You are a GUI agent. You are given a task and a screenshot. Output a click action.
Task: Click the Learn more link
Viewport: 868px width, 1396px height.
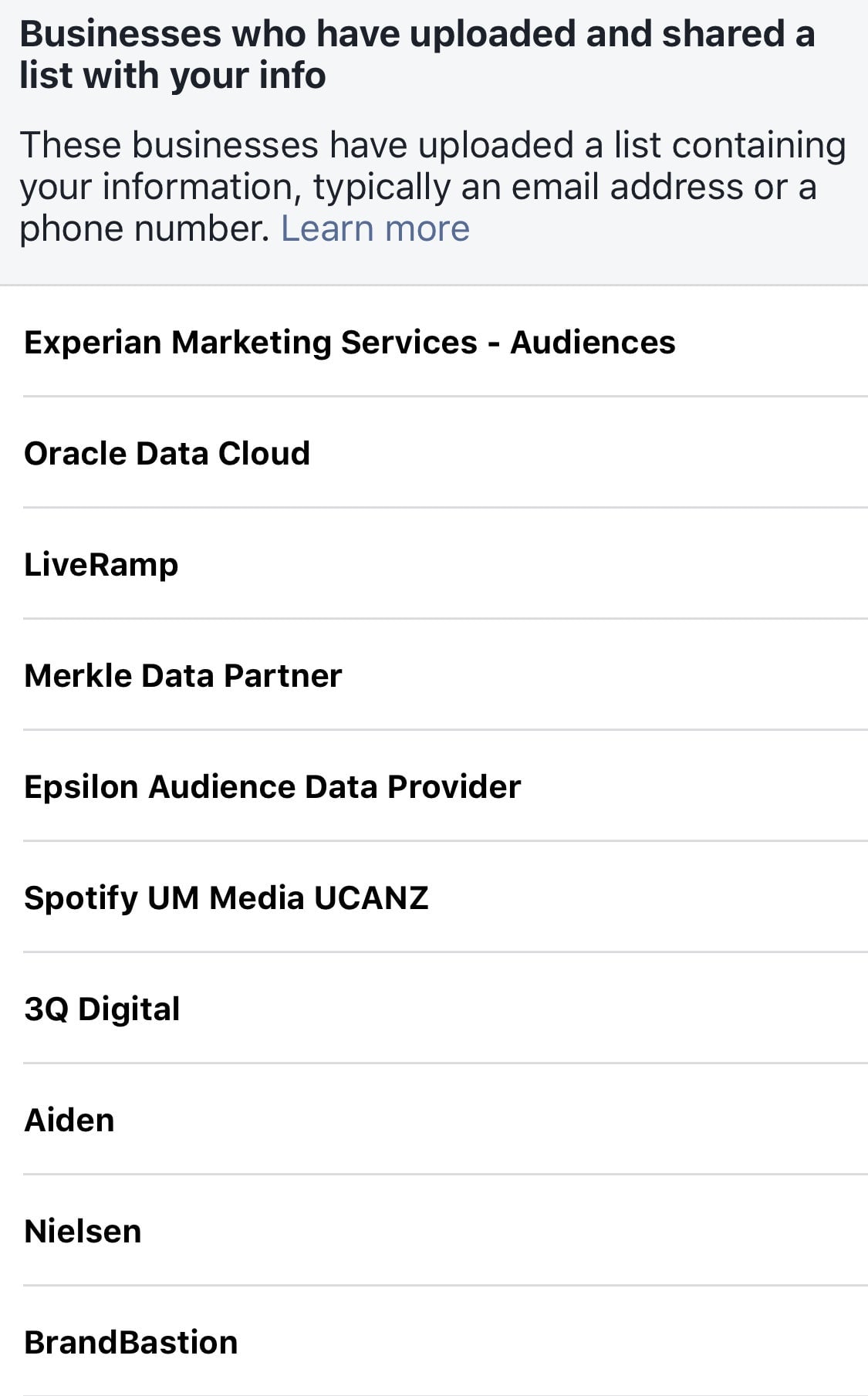(x=375, y=228)
